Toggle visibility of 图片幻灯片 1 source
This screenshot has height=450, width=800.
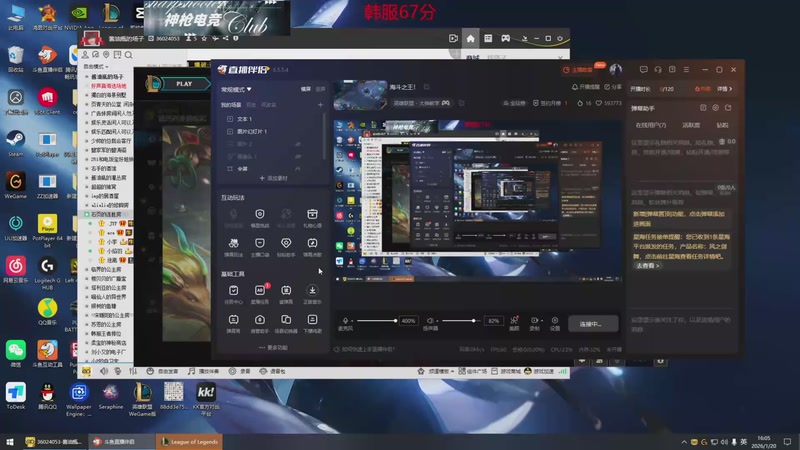point(230,131)
